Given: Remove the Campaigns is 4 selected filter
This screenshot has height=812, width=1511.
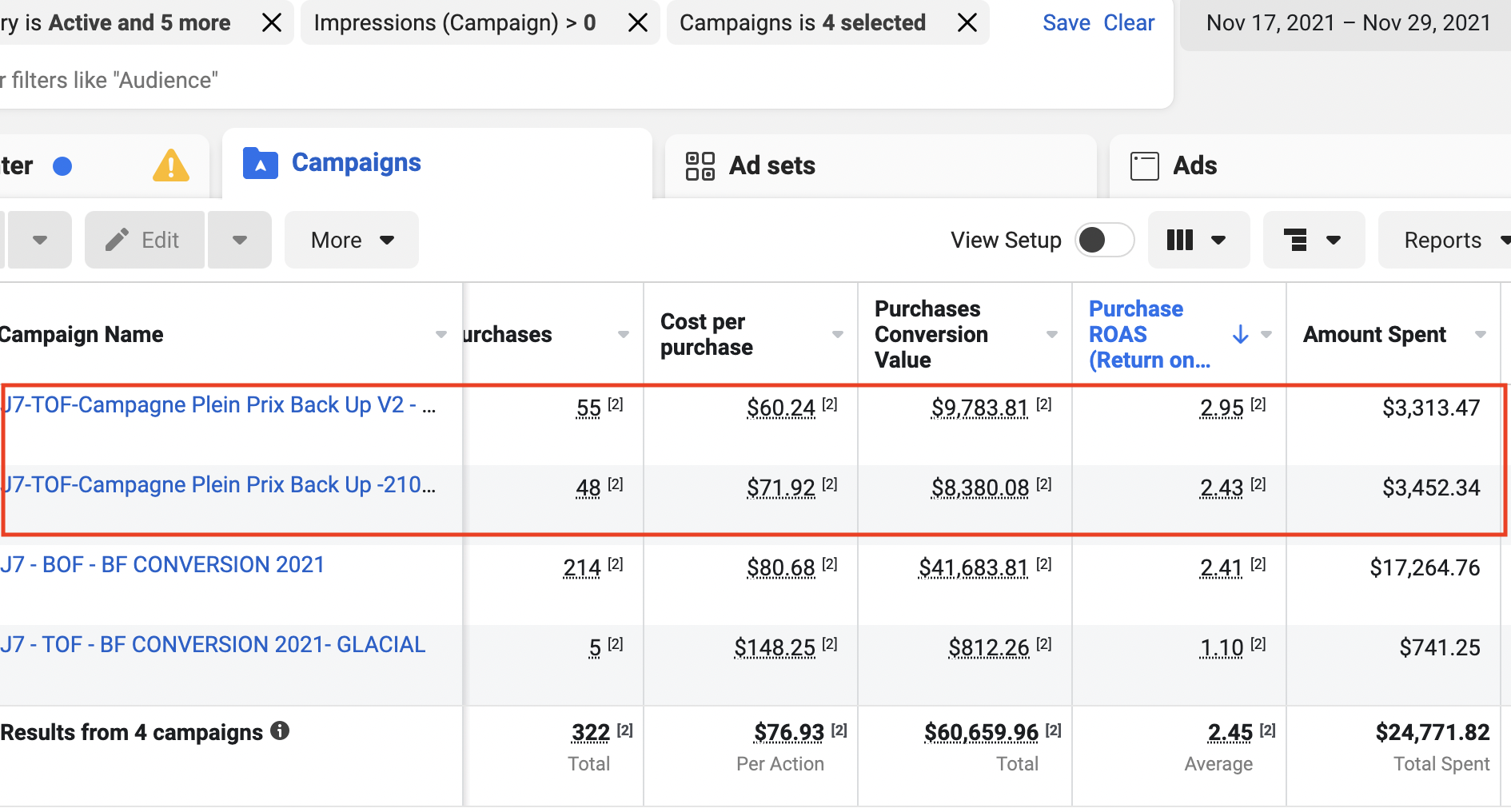Looking at the screenshot, I should click(x=967, y=23).
